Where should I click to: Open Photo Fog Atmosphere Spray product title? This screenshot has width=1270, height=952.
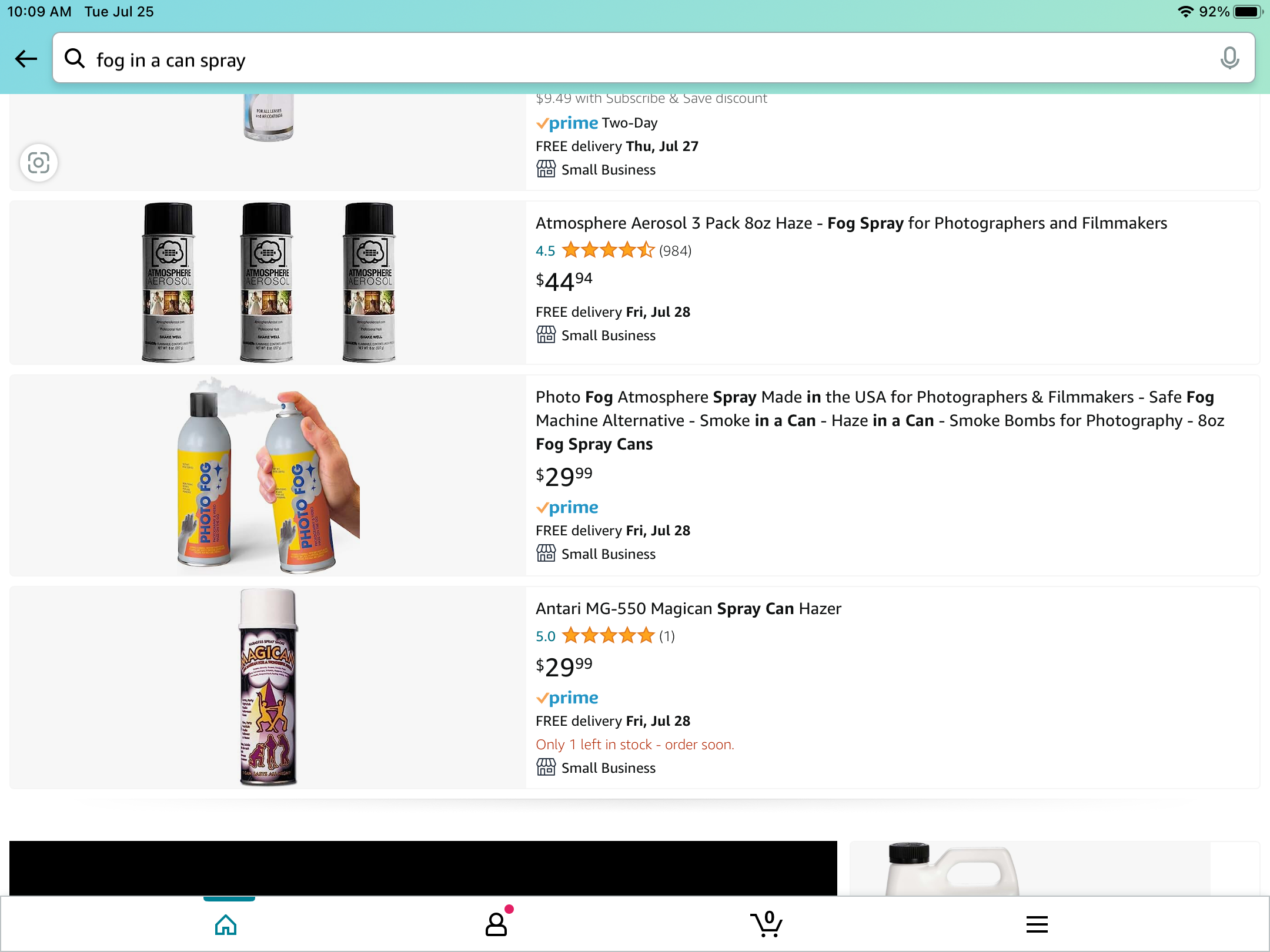[879, 420]
